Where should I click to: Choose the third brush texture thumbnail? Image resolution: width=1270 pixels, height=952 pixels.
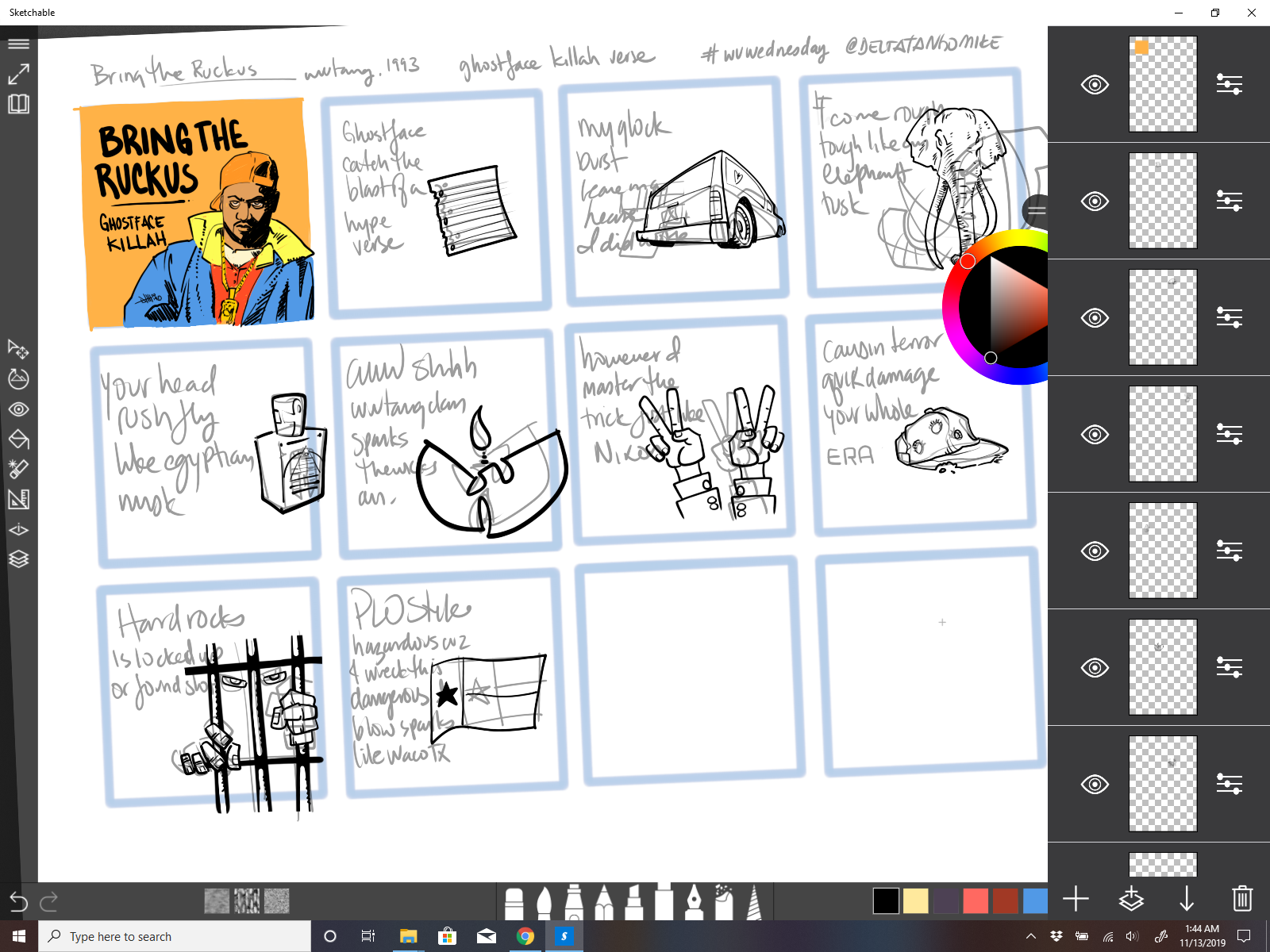pos(277,900)
